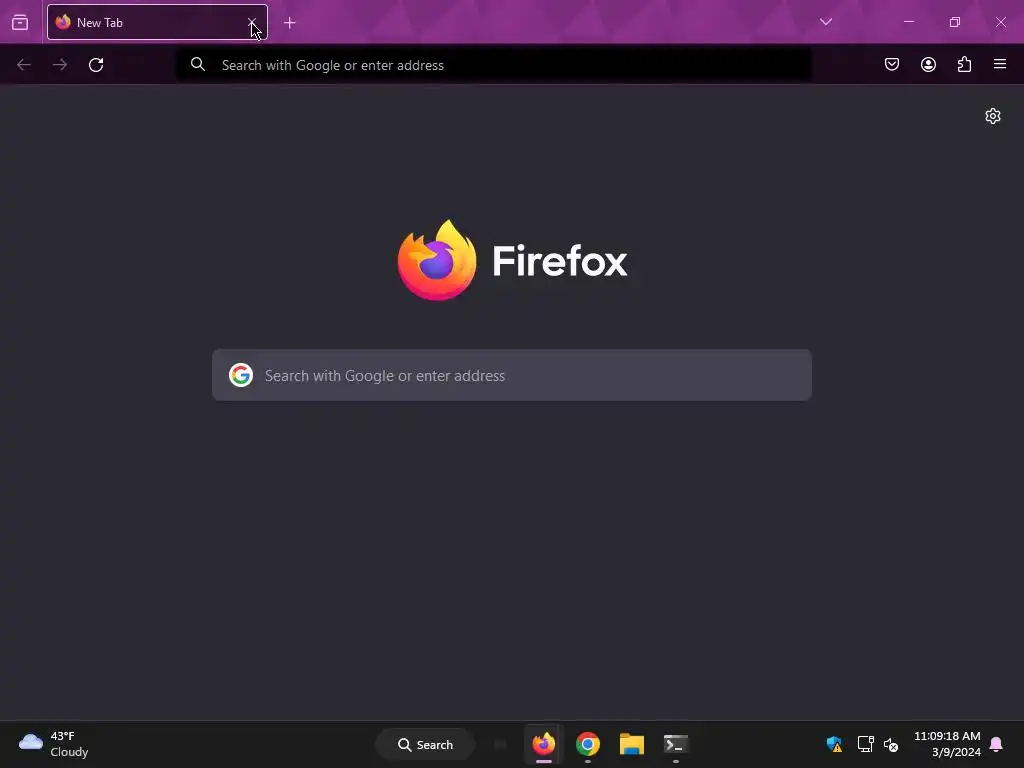Open the Extensions puzzle icon

[964, 64]
